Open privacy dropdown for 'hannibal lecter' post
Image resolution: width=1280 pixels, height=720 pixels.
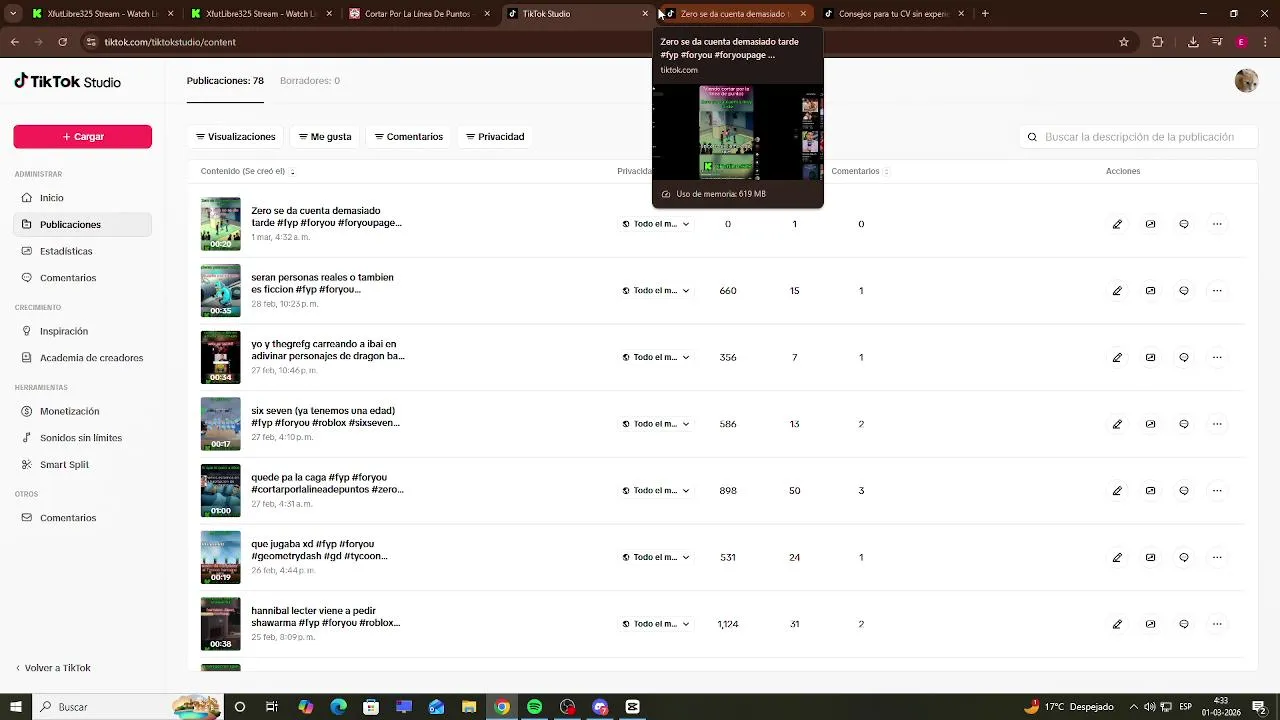click(x=656, y=624)
